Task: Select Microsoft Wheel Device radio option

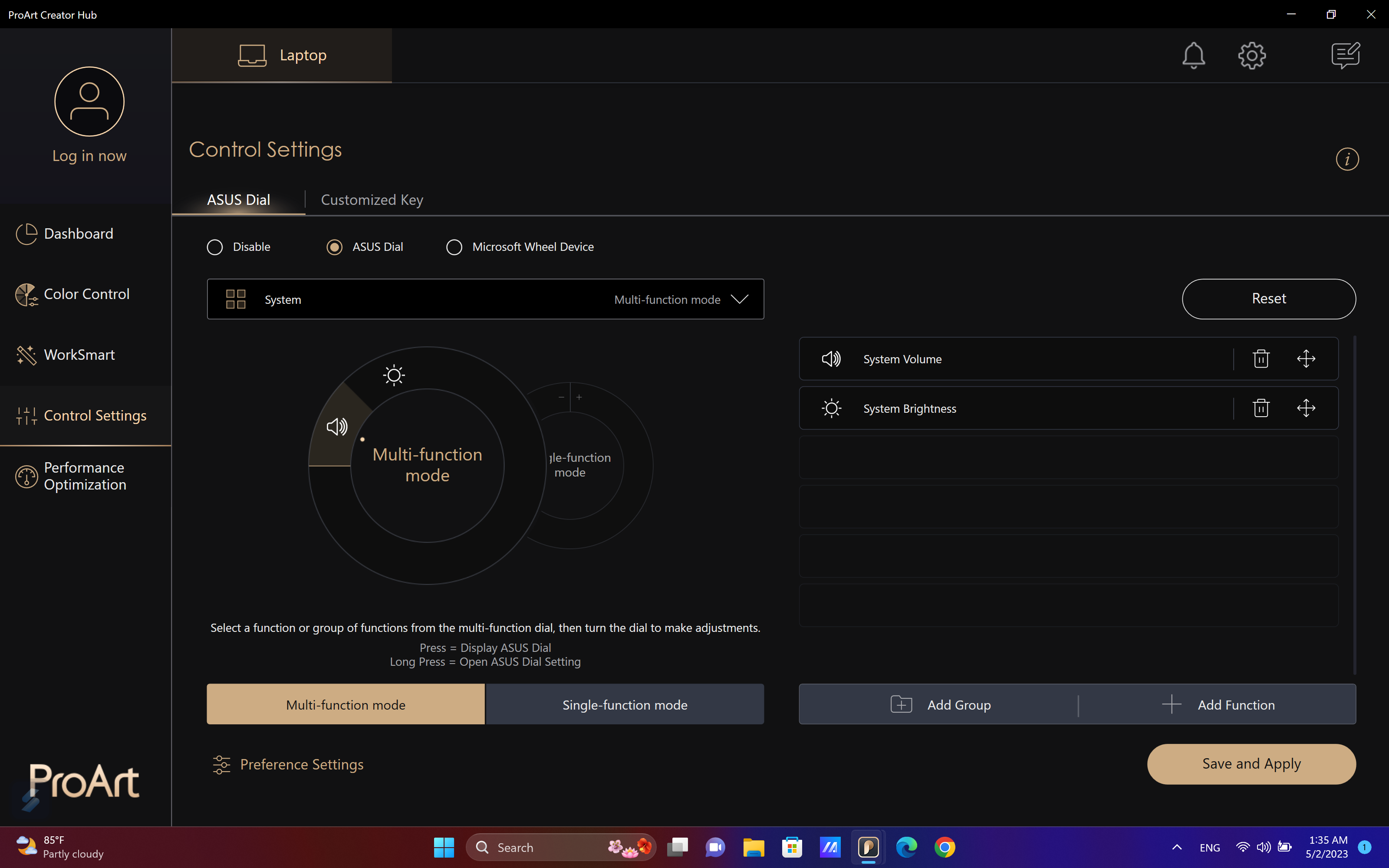Action: coord(454,247)
